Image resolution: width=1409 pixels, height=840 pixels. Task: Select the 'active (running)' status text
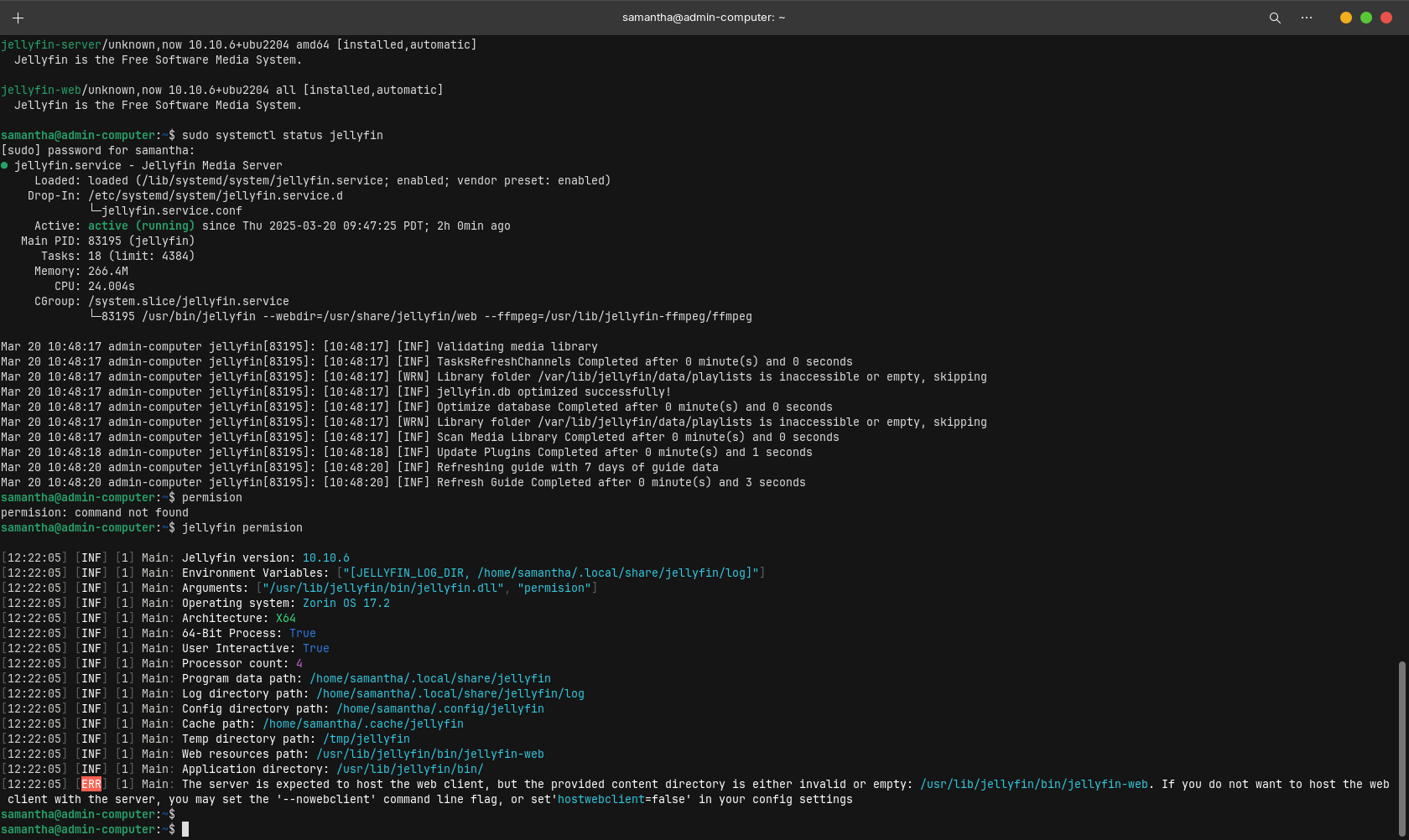click(x=141, y=226)
